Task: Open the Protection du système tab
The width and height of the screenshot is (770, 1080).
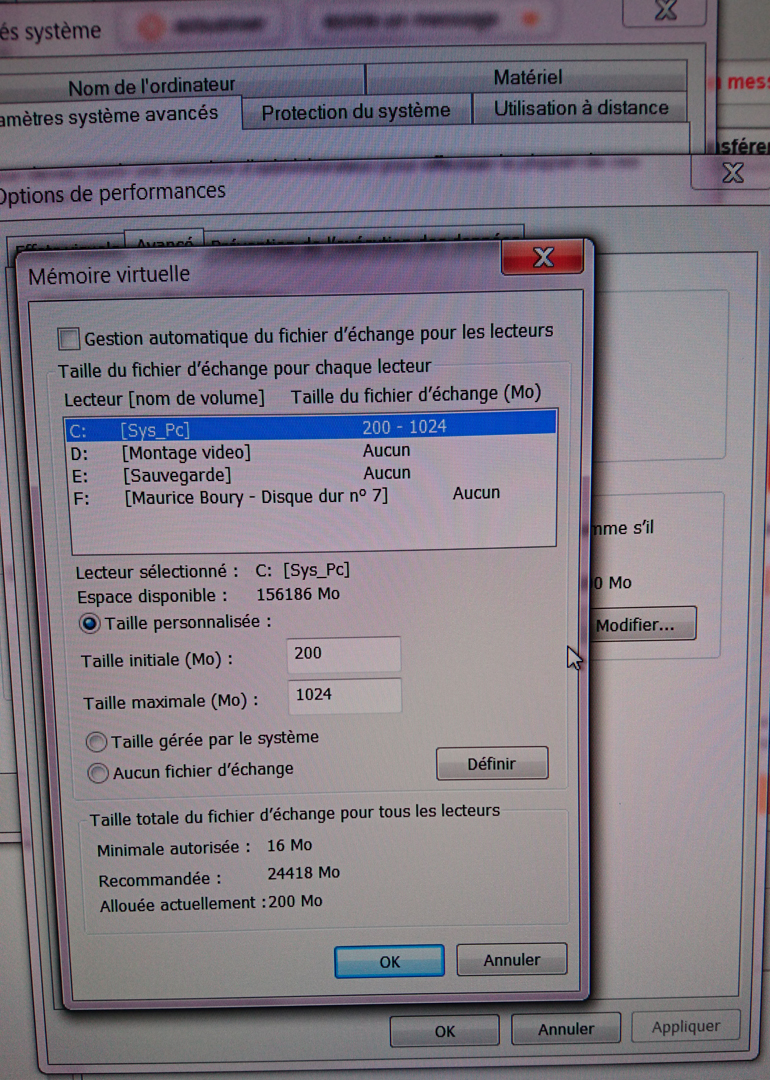Action: click(x=356, y=112)
